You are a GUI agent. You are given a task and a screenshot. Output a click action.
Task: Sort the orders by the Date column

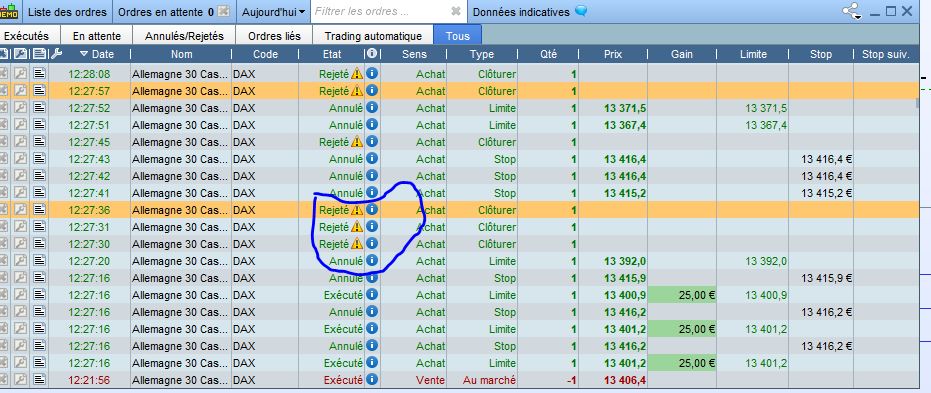[97, 54]
